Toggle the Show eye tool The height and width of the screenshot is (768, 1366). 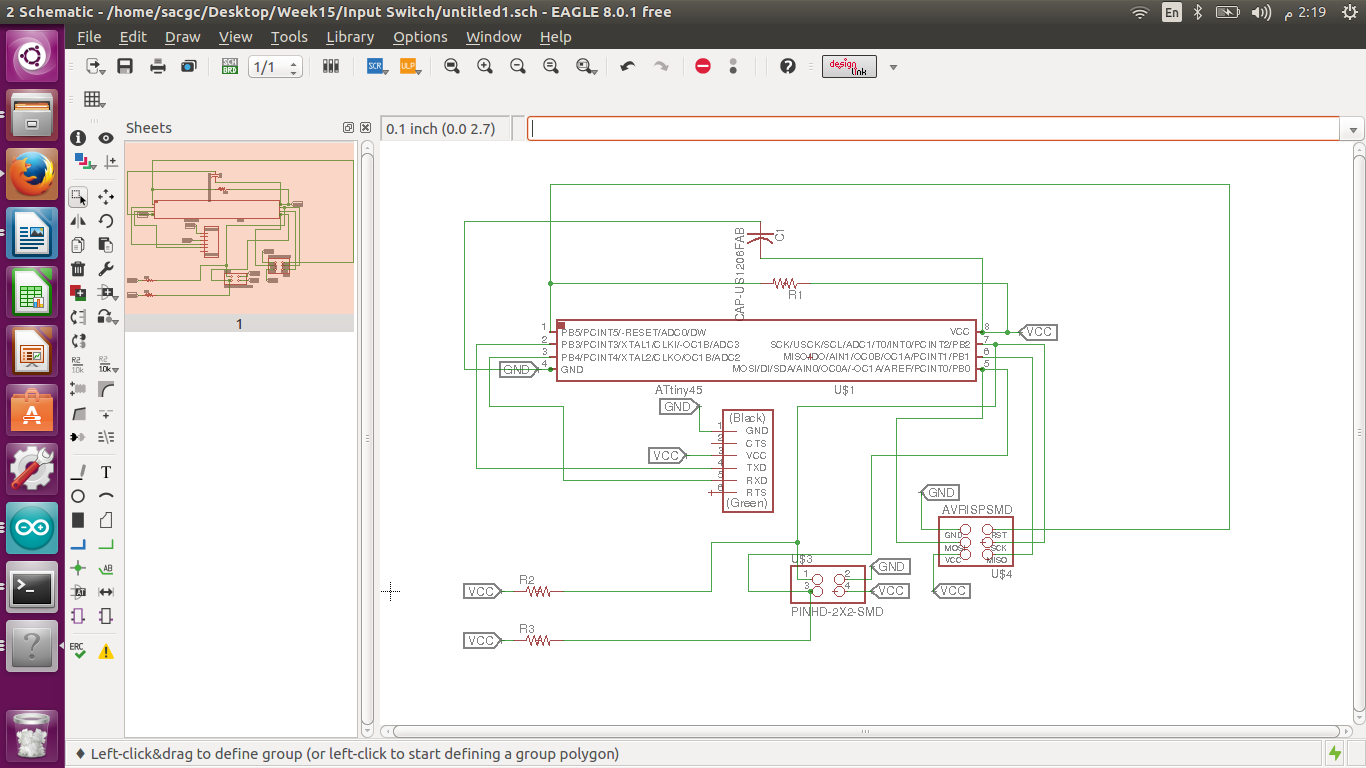(x=106, y=138)
